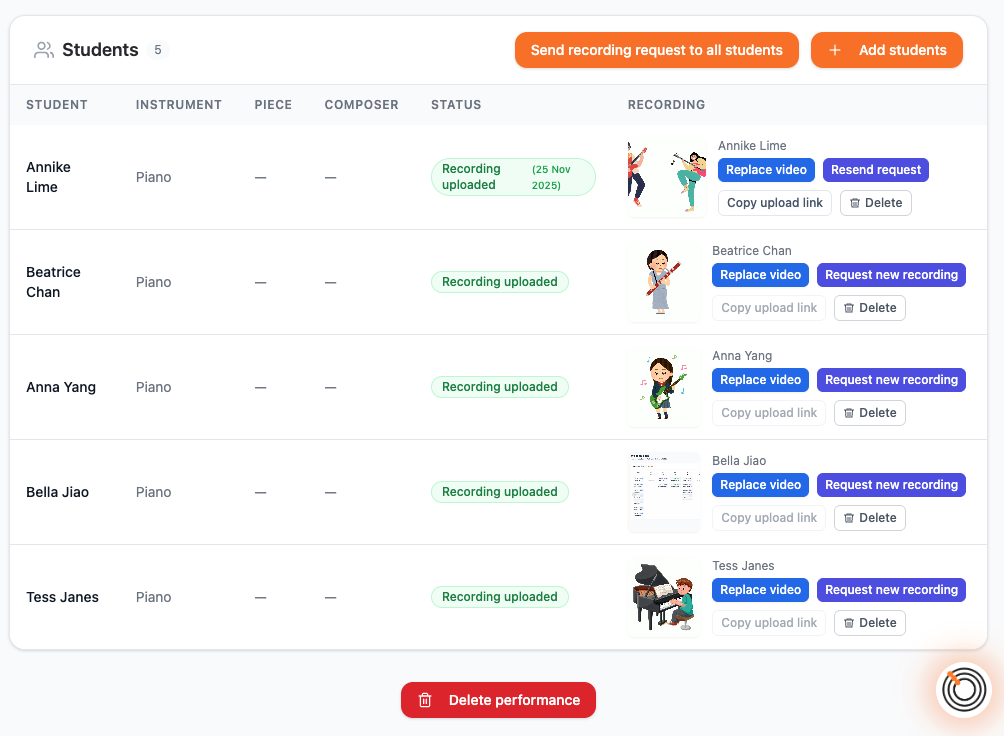The height and width of the screenshot is (736, 1004).
Task: Click Anna Yang's Recording uploaded status badge
Action: pyautogui.click(x=499, y=387)
